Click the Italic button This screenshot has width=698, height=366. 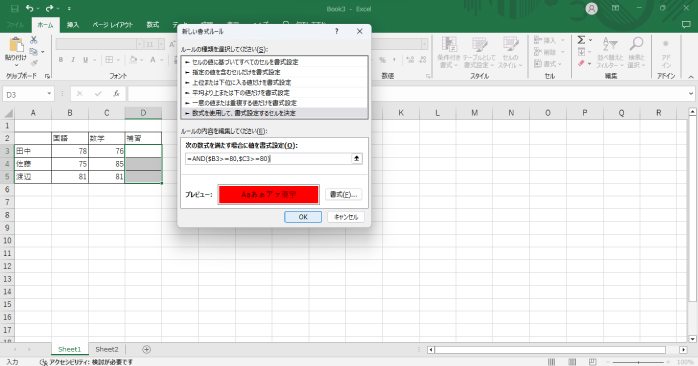(73, 60)
